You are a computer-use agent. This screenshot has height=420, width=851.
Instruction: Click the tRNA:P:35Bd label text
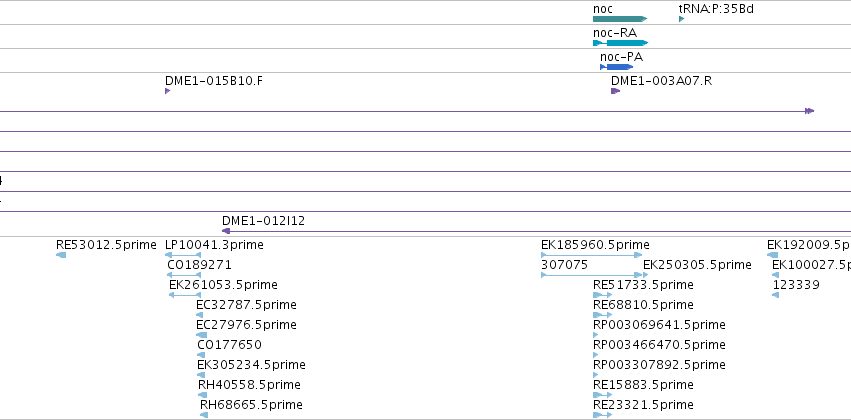[716, 9]
